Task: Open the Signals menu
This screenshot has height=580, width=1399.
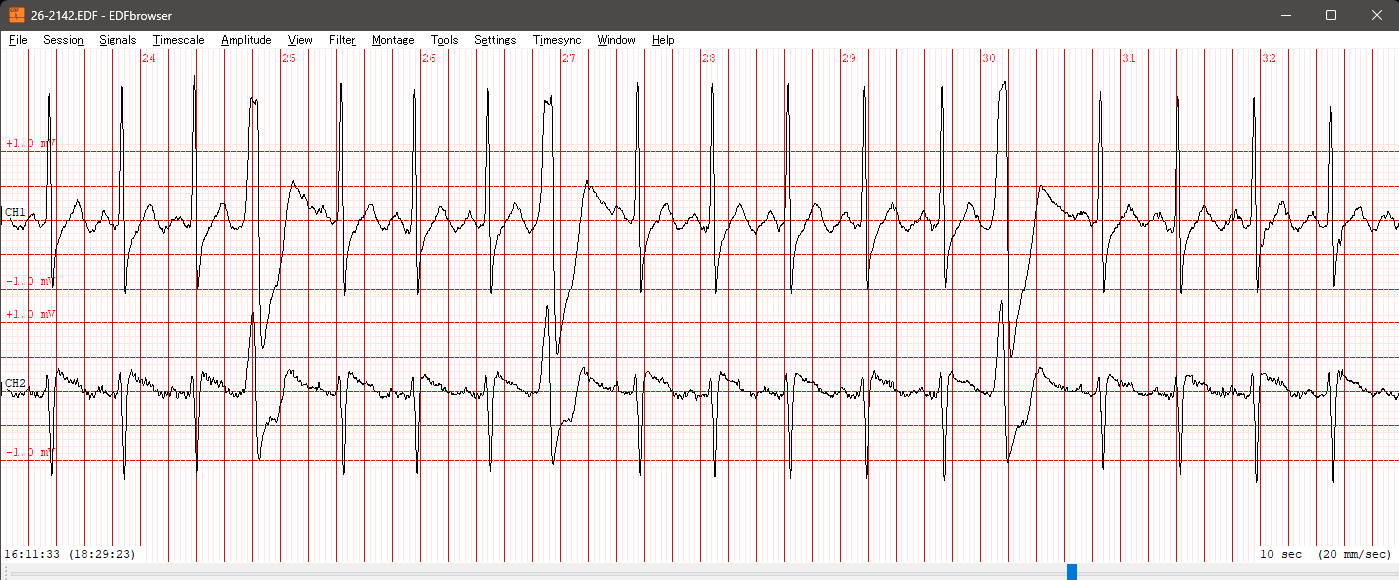Action: coord(118,40)
